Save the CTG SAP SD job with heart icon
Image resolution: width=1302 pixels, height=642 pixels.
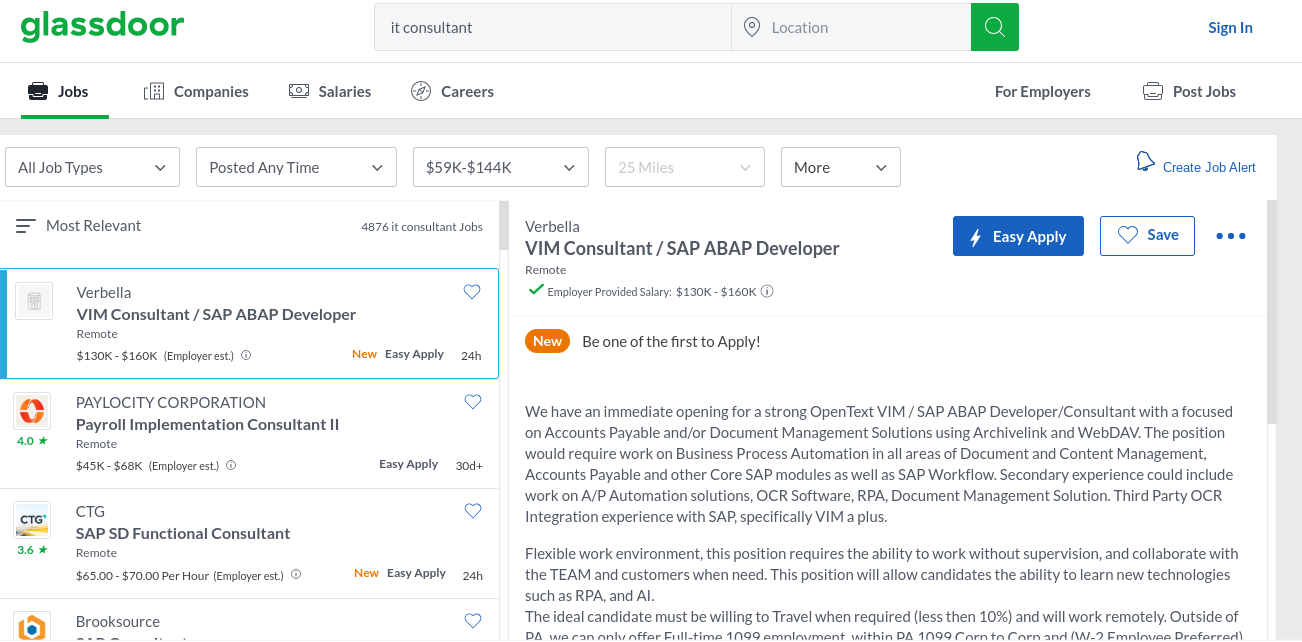(x=472, y=511)
